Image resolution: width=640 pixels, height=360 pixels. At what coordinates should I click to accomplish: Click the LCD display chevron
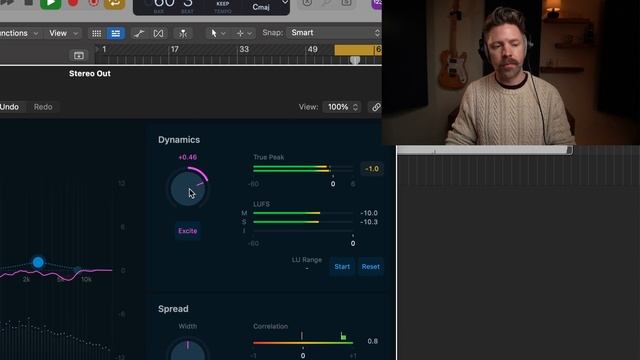tap(285, 3)
